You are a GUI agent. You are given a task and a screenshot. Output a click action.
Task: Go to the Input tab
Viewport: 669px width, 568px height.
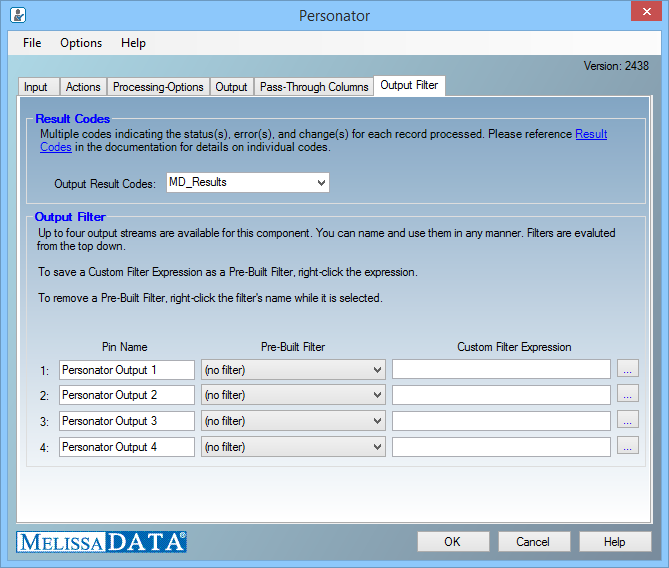pyautogui.click(x=36, y=87)
